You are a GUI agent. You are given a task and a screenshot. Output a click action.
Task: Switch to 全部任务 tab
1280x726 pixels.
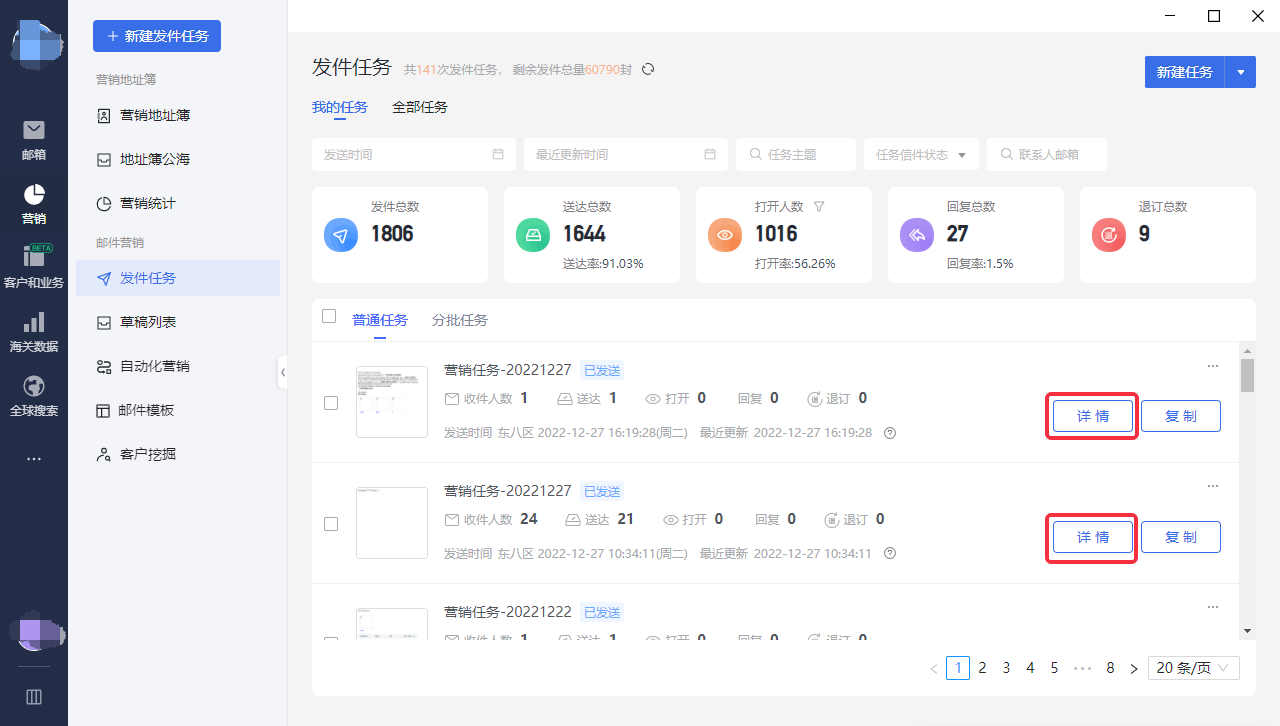coord(420,107)
